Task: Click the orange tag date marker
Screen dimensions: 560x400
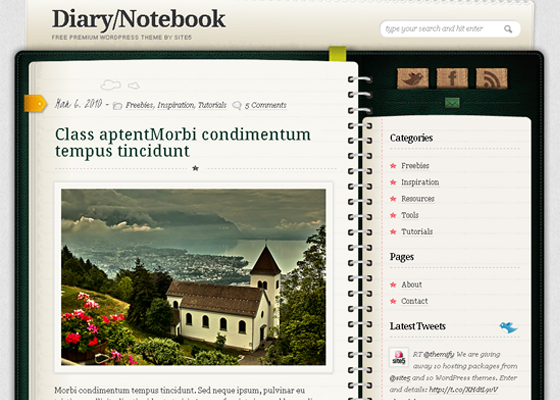Action: click(x=35, y=104)
